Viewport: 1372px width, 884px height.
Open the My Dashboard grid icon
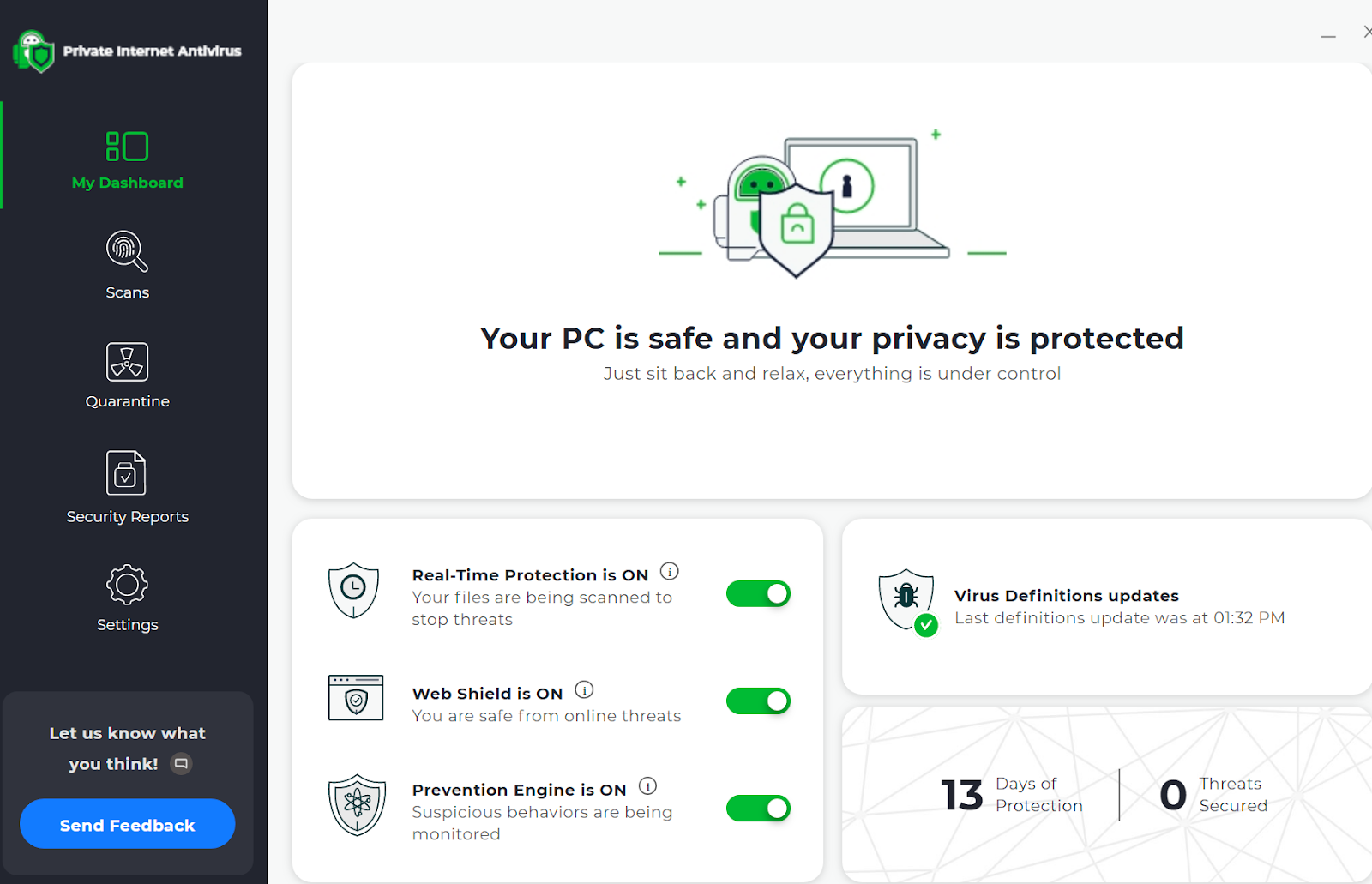click(x=127, y=147)
